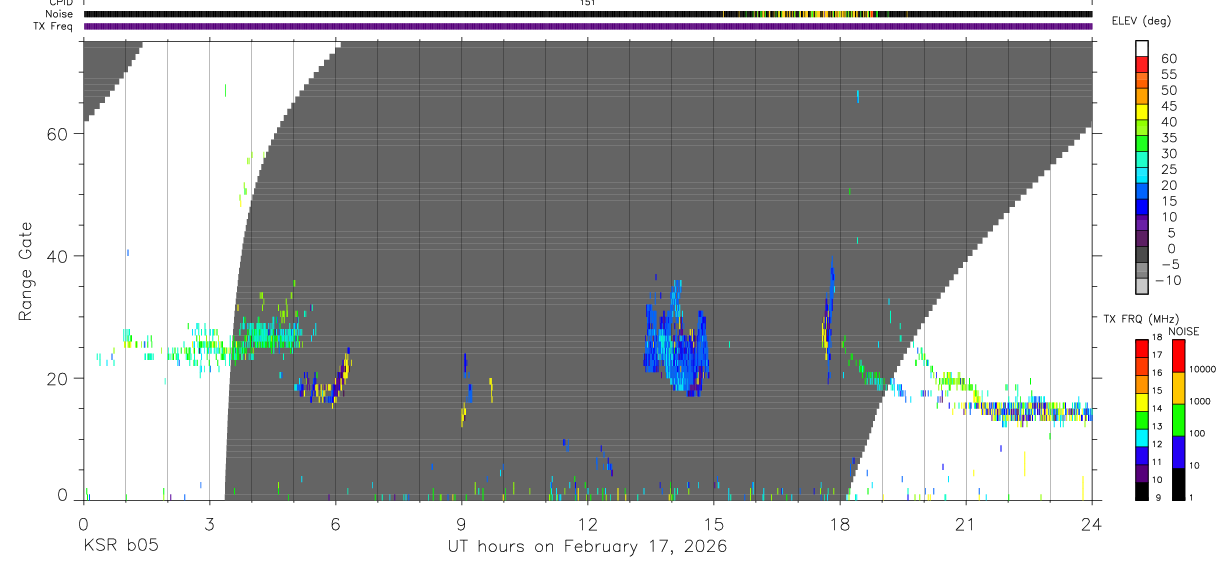Click the green segment of the NOISE color bar
1228x567 pixels.
point(1179,420)
